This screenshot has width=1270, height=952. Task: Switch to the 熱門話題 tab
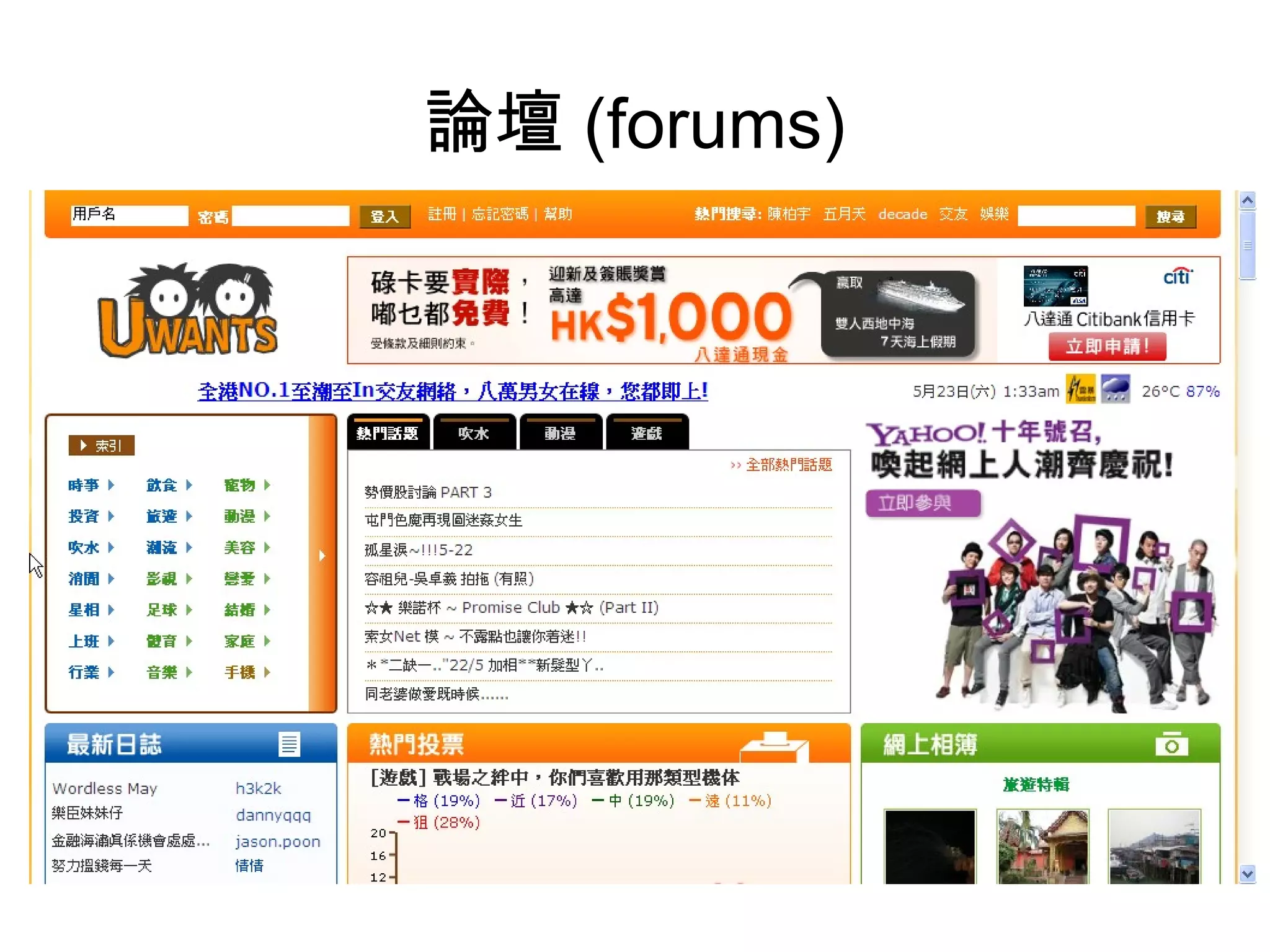click(x=388, y=432)
